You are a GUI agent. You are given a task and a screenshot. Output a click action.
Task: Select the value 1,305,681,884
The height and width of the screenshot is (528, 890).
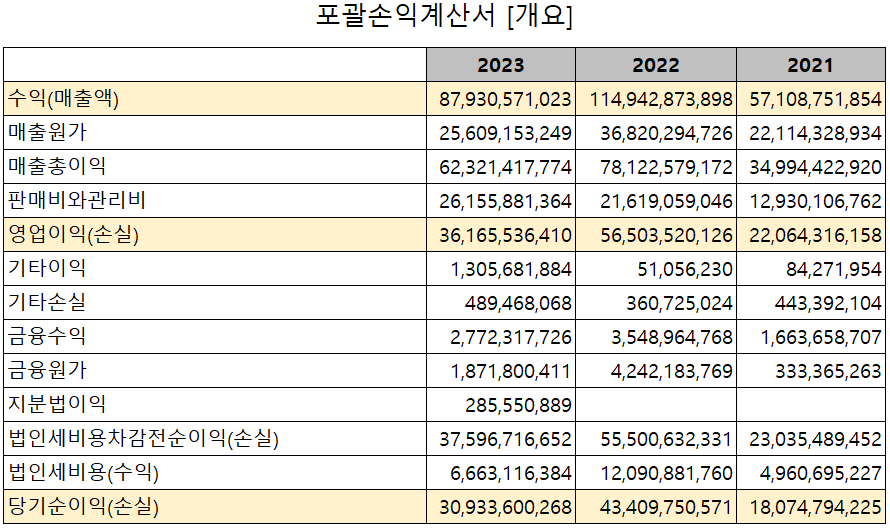click(x=511, y=269)
